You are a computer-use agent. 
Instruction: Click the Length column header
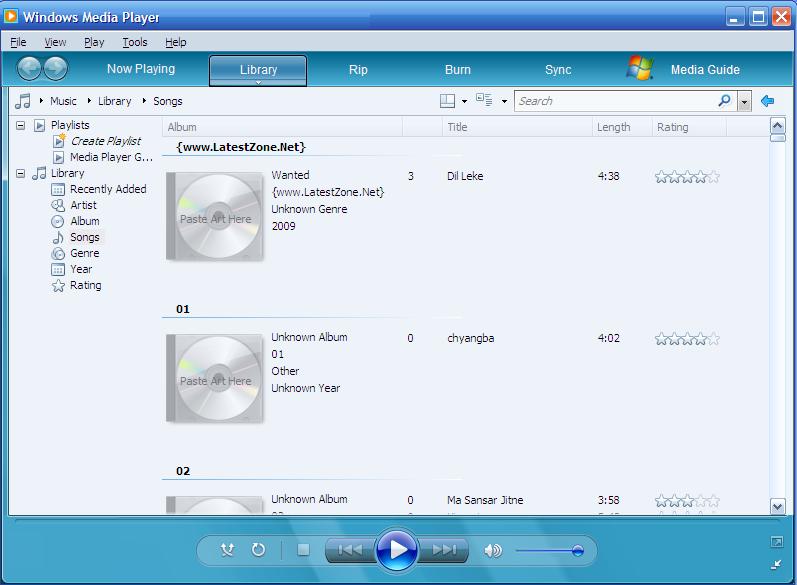tap(622, 127)
